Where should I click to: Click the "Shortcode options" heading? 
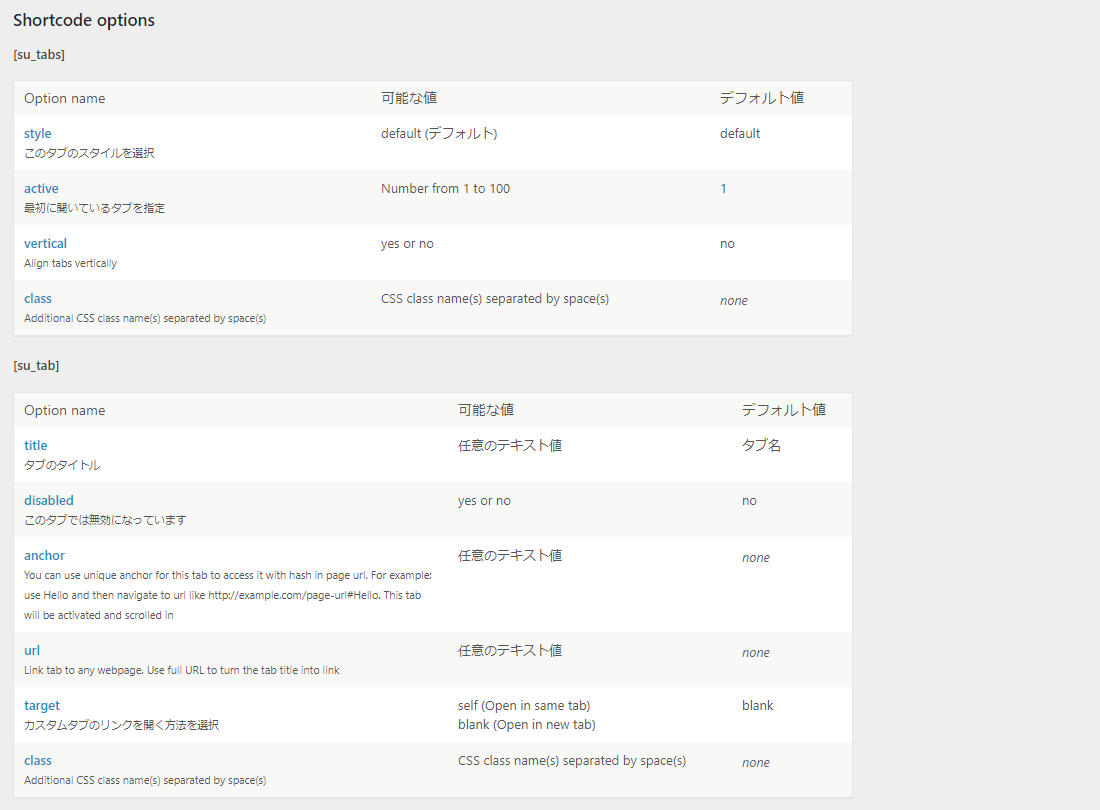click(84, 20)
